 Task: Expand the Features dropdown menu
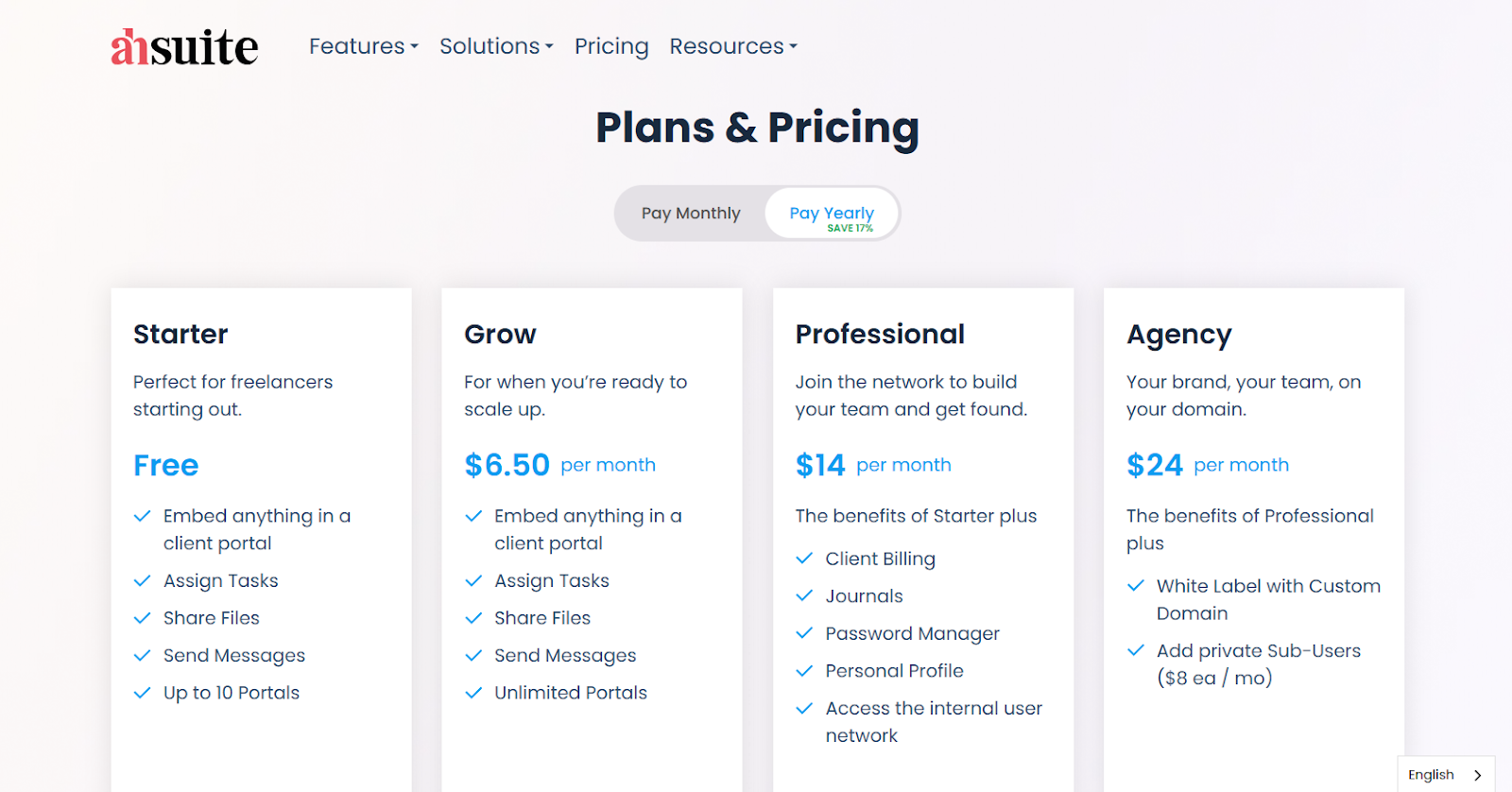[363, 46]
